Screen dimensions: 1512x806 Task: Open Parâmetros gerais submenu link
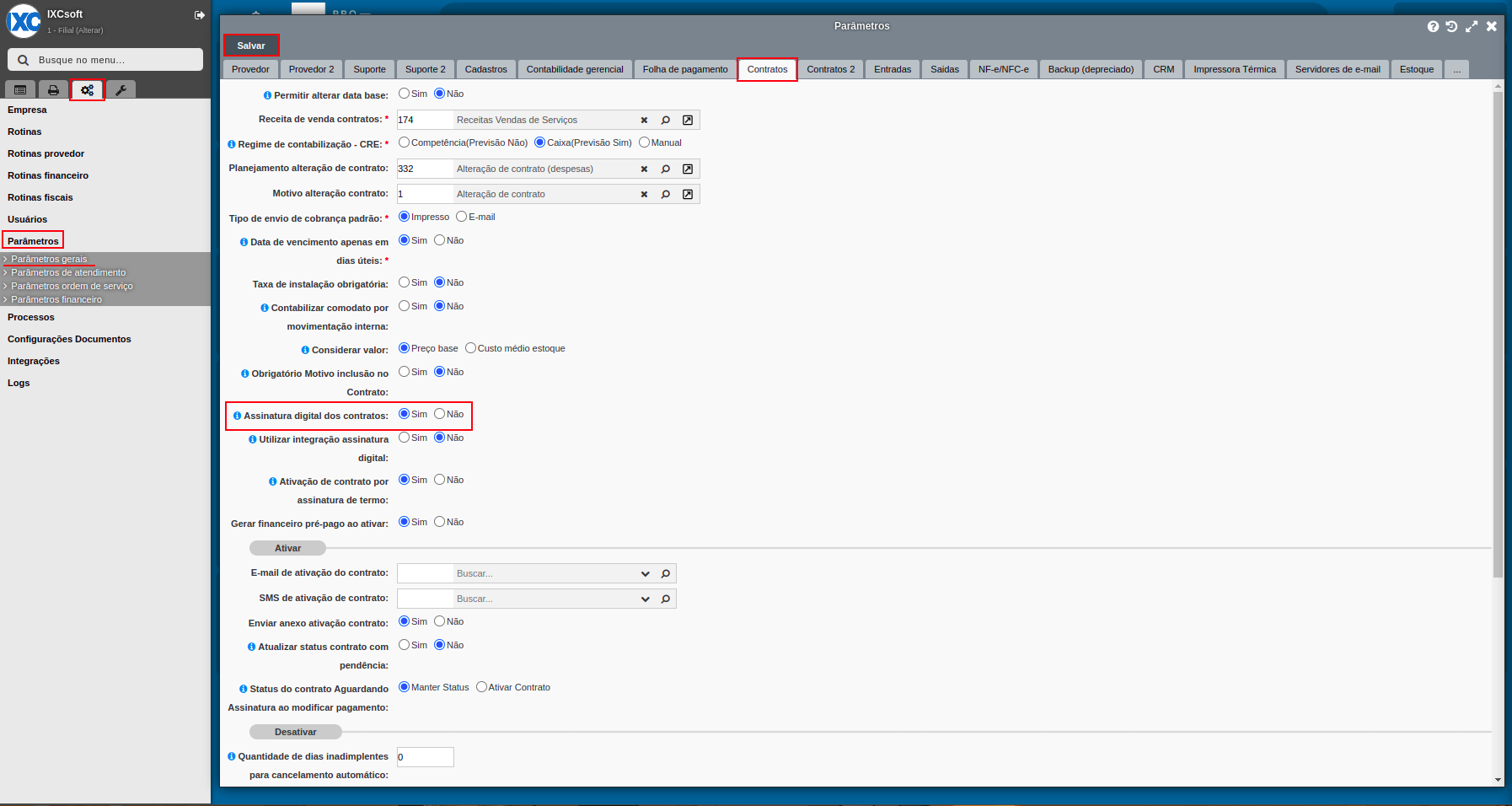tap(49, 259)
